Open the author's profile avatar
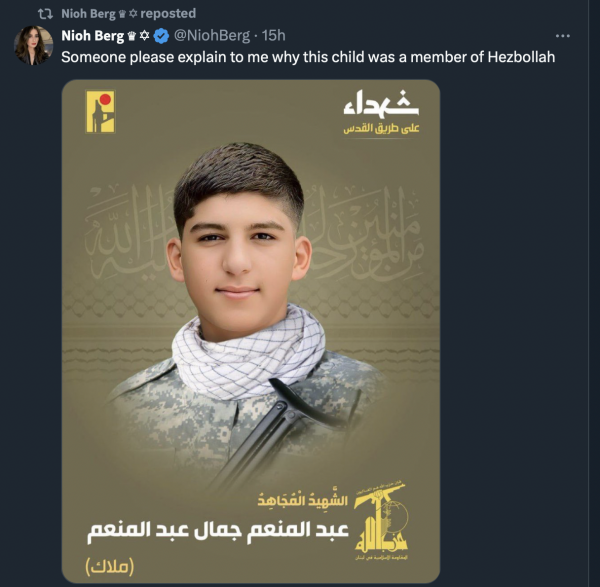Viewport: 600px width, 587px height. [x=33, y=45]
